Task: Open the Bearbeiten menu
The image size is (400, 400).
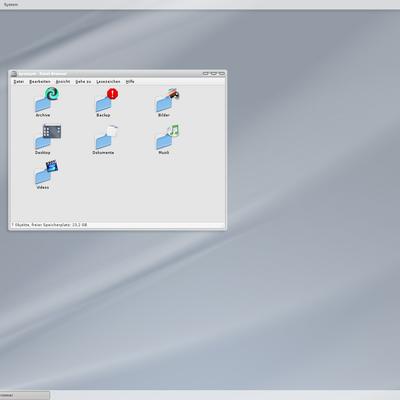Action: (x=40, y=82)
